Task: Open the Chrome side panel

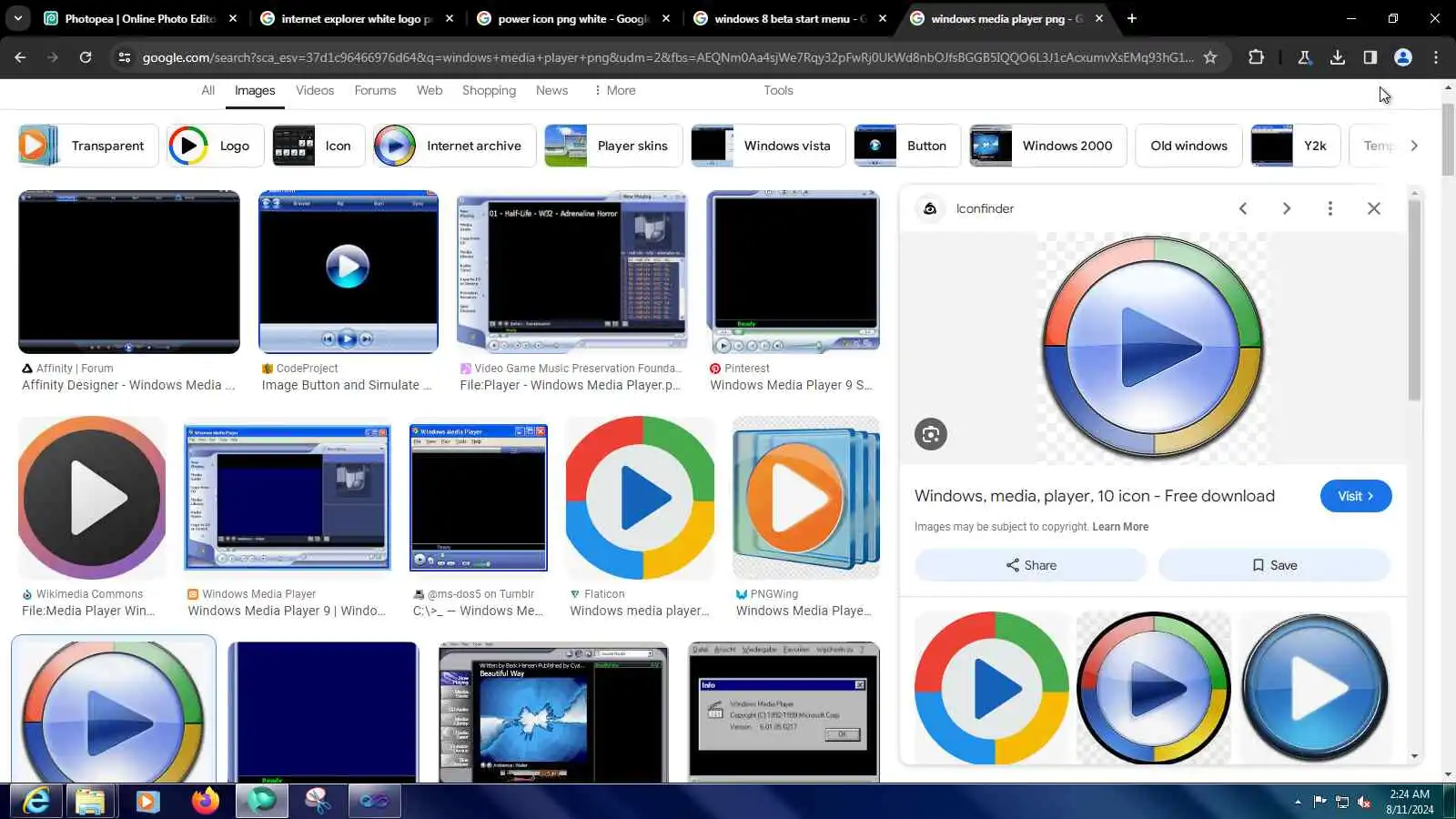Action: [1370, 57]
